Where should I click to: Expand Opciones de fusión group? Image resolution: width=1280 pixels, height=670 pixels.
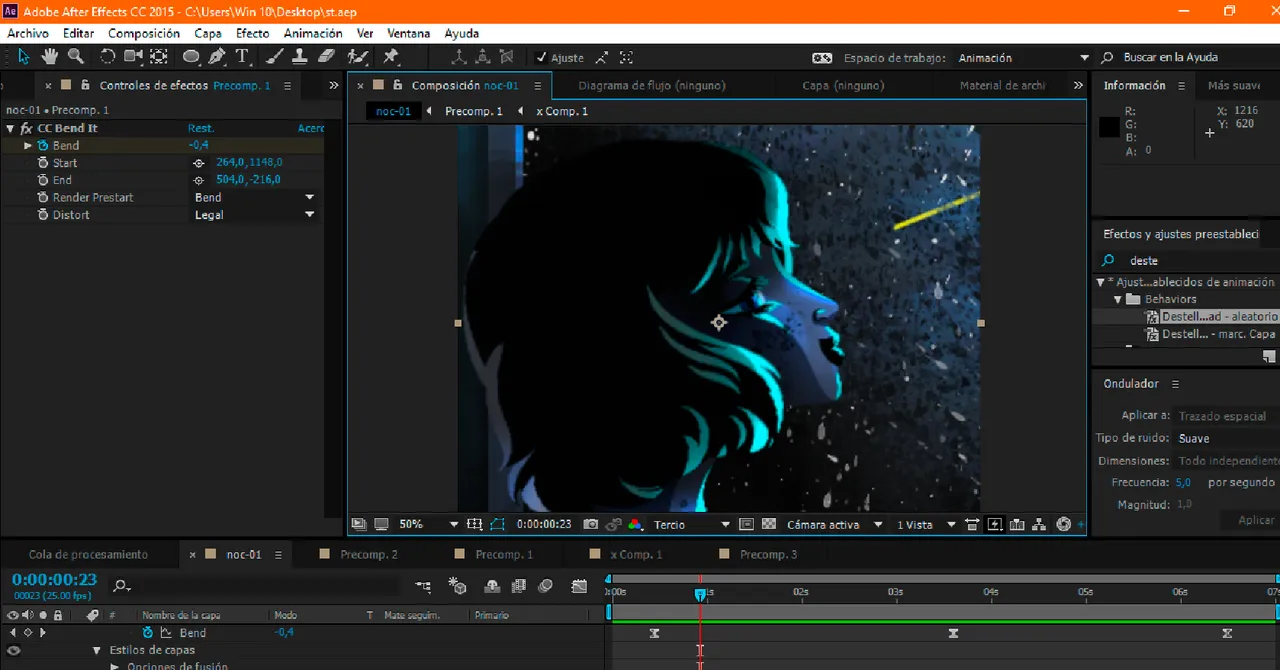click(x=114, y=667)
